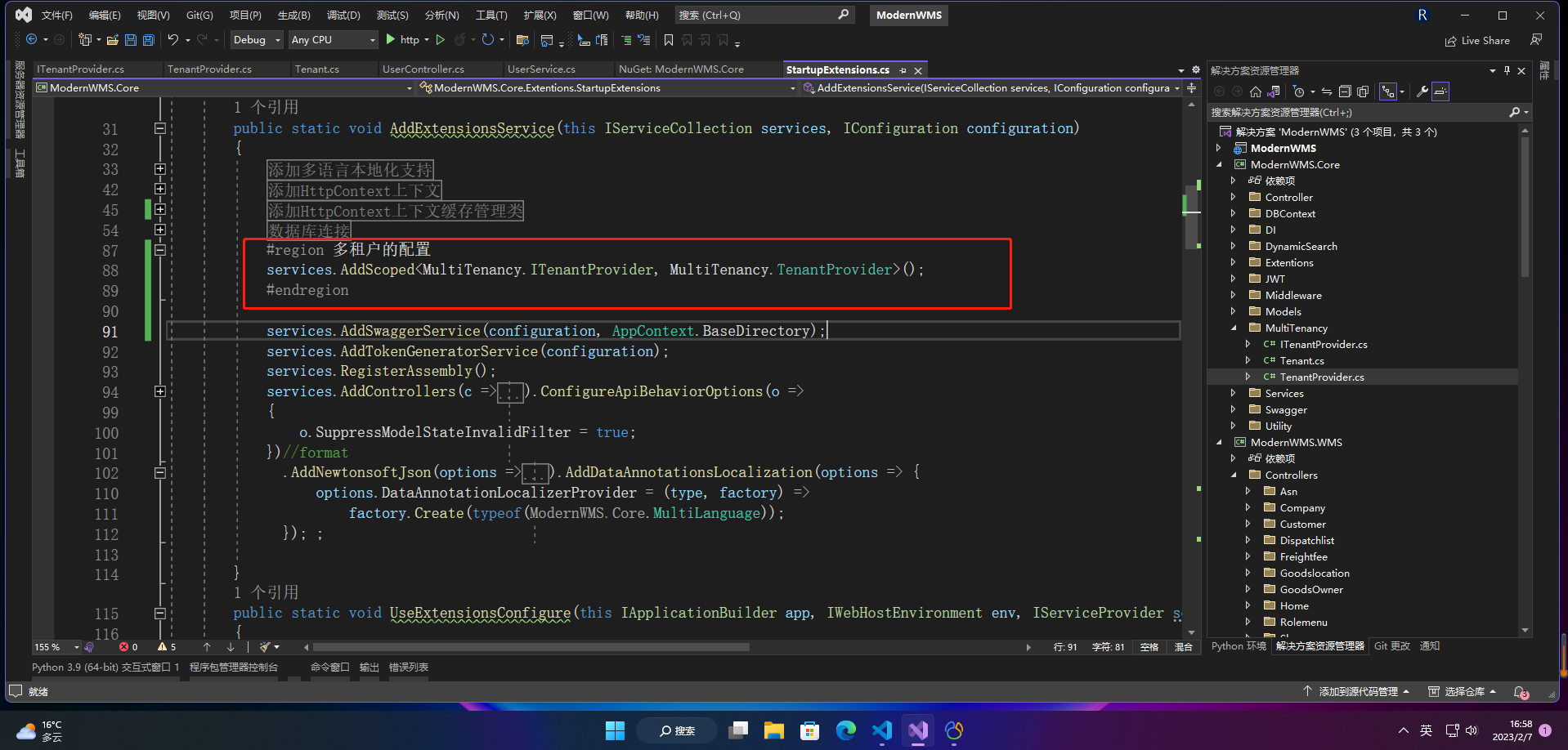Click the Find in Files folder-search icon
The image size is (1568, 750).
click(522, 39)
